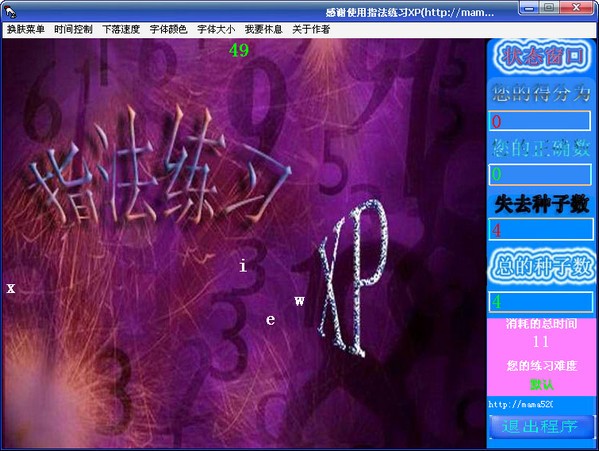The height and width of the screenshot is (451, 599).
Task: Click the 状态窗口 header graphic
Action: click(541, 57)
